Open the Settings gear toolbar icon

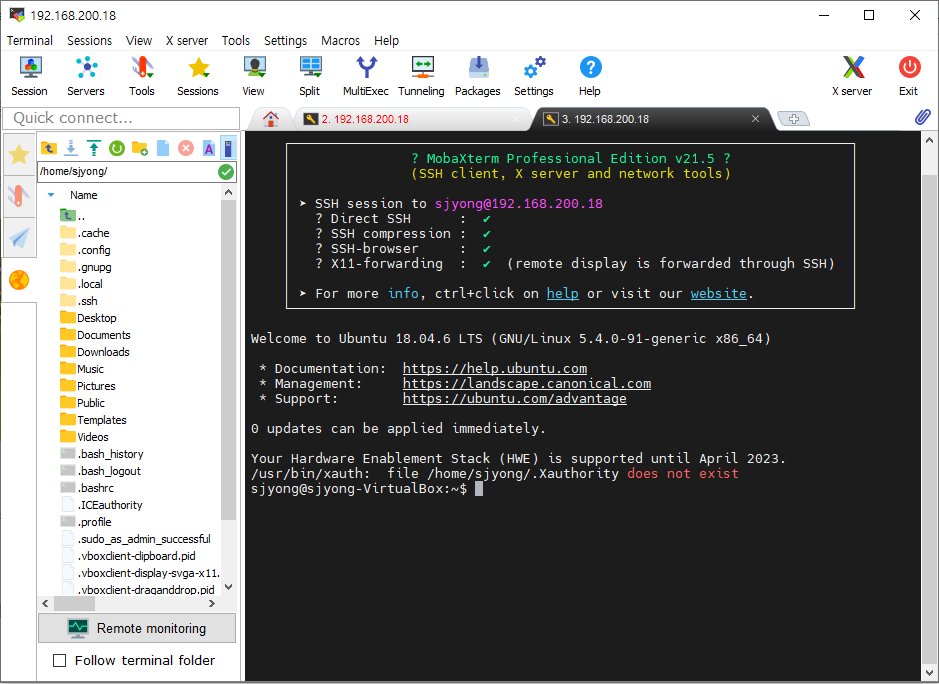coord(534,76)
